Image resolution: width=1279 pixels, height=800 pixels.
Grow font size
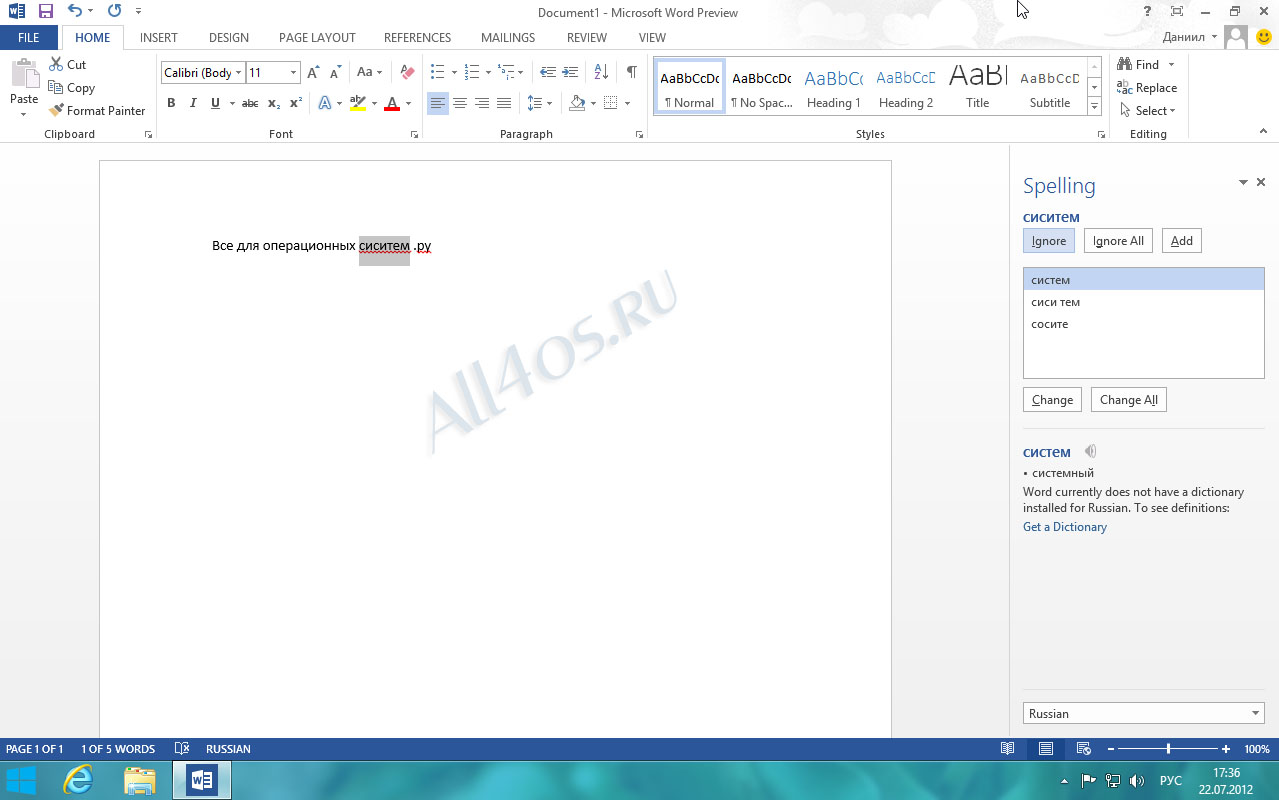313,73
